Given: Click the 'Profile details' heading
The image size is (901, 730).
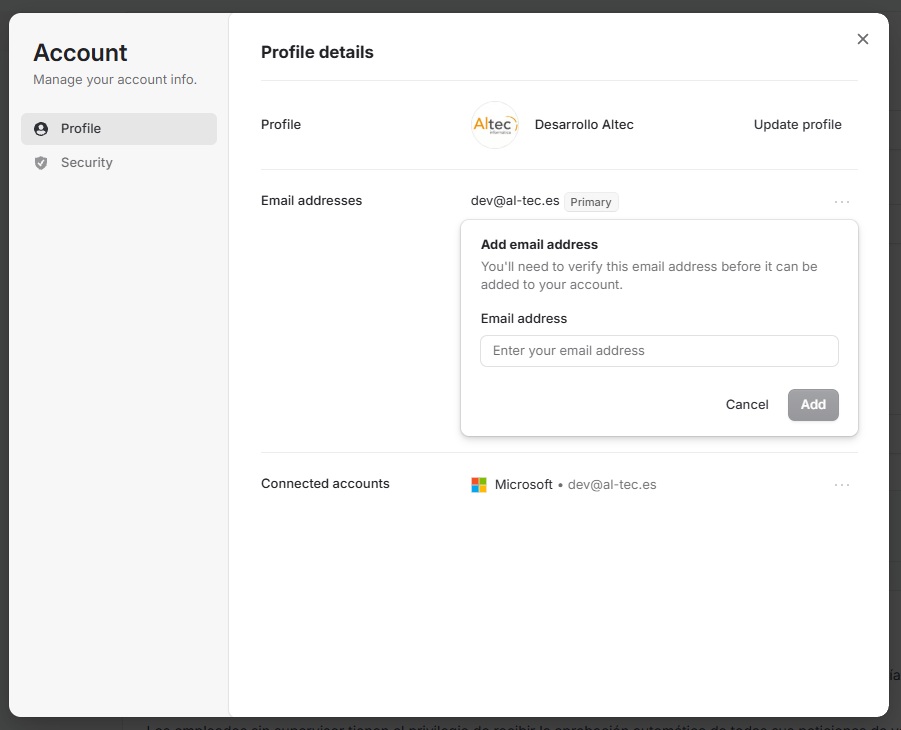Looking at the screenshot, I should point(317,53).
